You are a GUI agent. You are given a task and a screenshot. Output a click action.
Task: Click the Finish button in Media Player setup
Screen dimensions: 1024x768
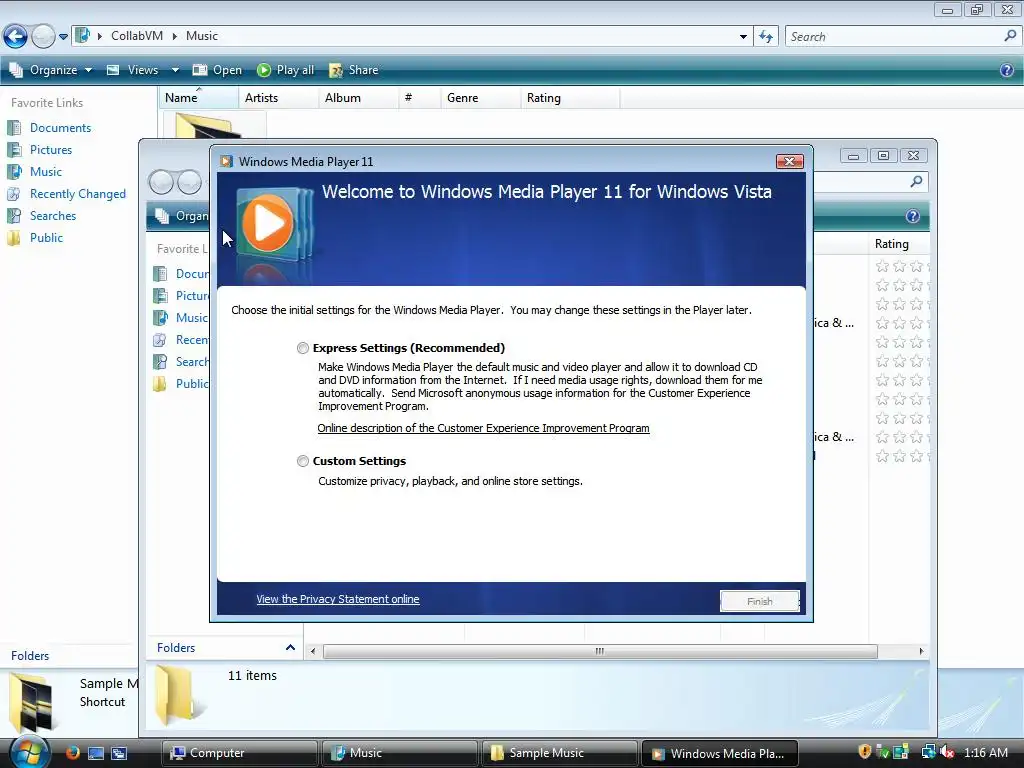[x=760, y=601]
